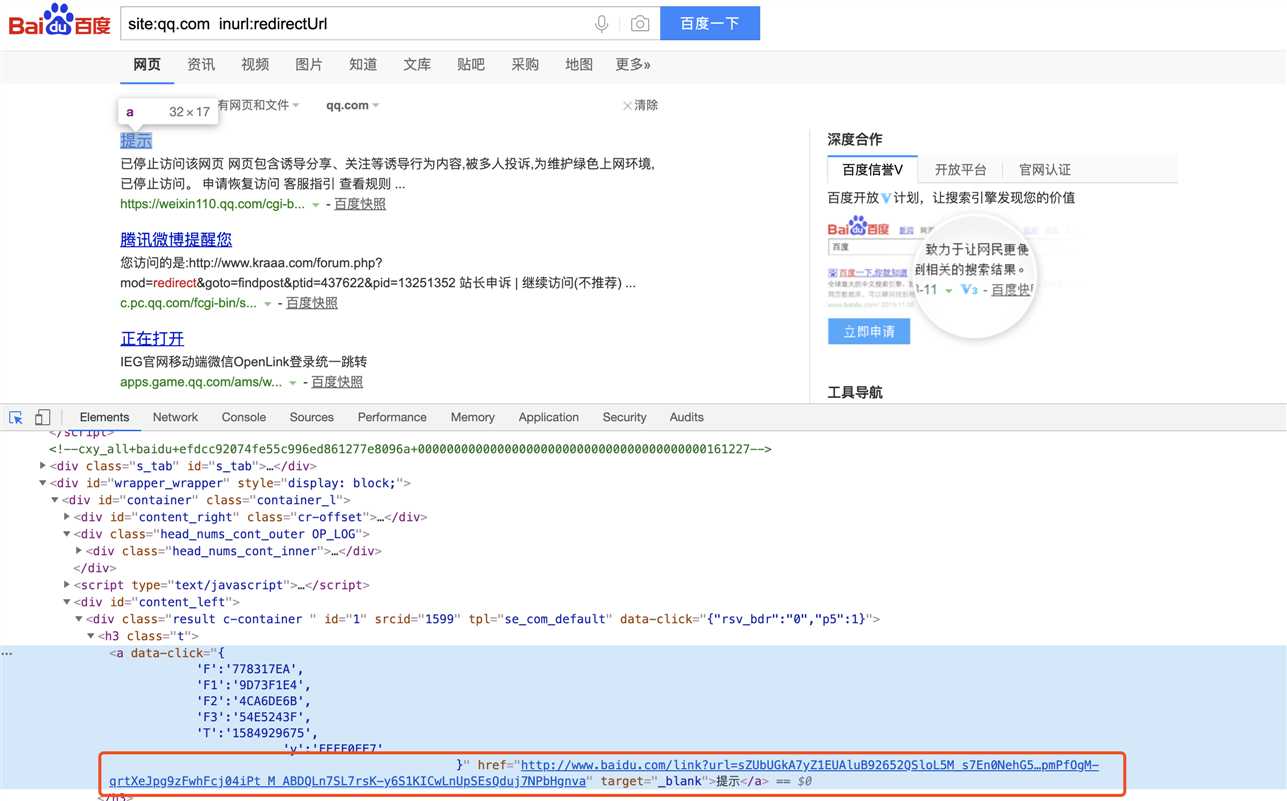1287x801 pixels.
Task: Click the c.pc.qq.com green URL
Action: point(188,303)
